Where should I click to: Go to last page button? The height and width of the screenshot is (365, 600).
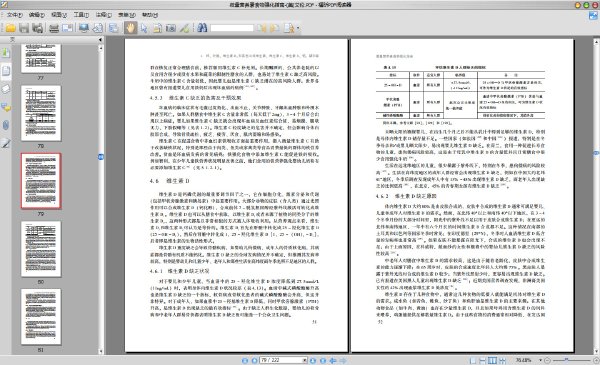click(x=323, y=360)
